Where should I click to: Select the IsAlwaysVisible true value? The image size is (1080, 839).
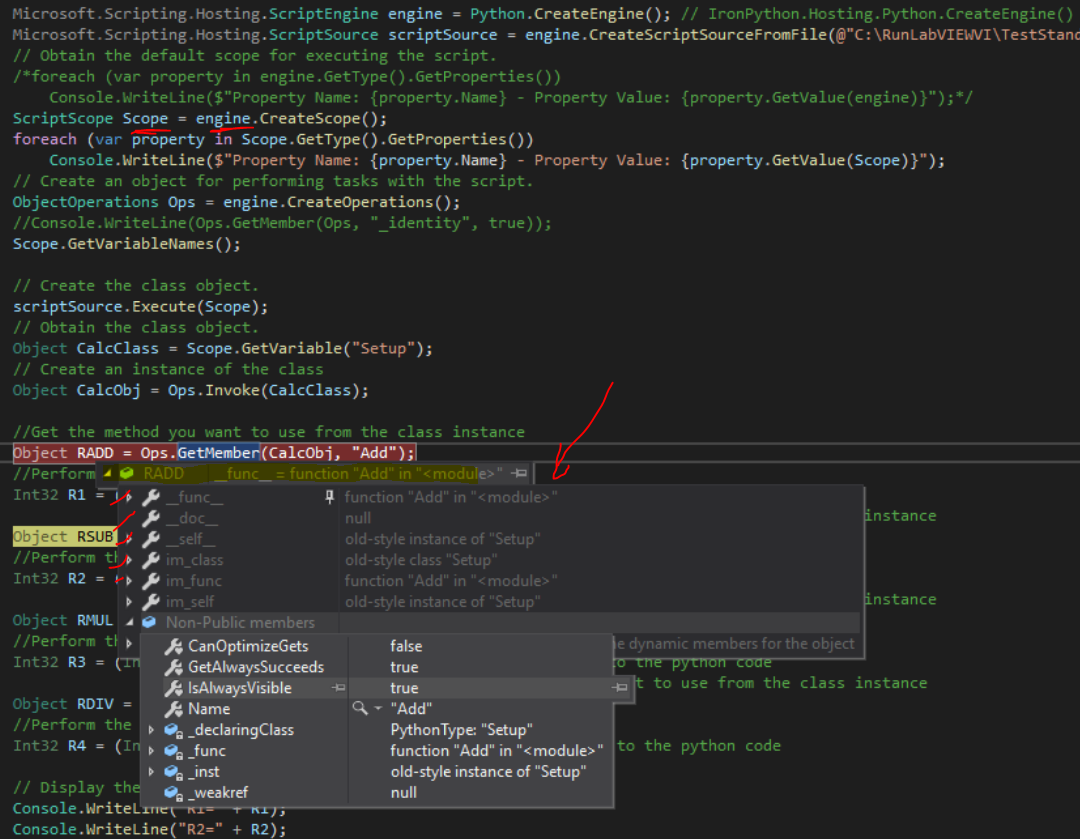tap(404, 688)
